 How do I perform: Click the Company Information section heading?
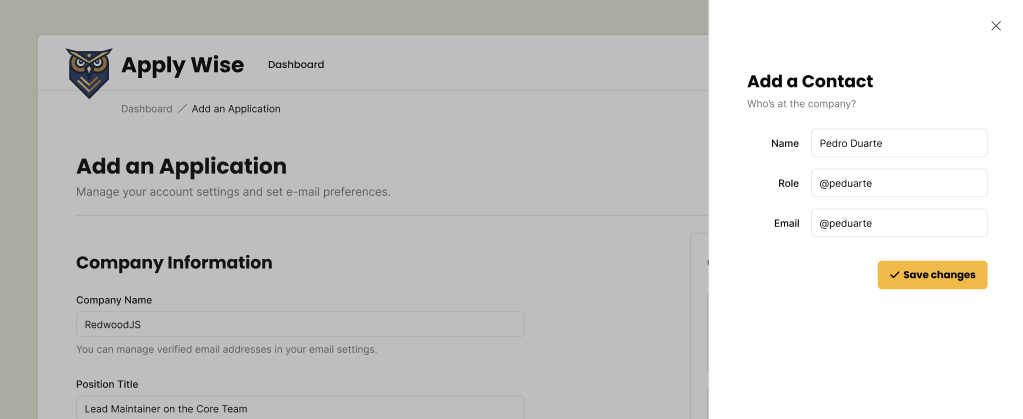pos(174,263)
